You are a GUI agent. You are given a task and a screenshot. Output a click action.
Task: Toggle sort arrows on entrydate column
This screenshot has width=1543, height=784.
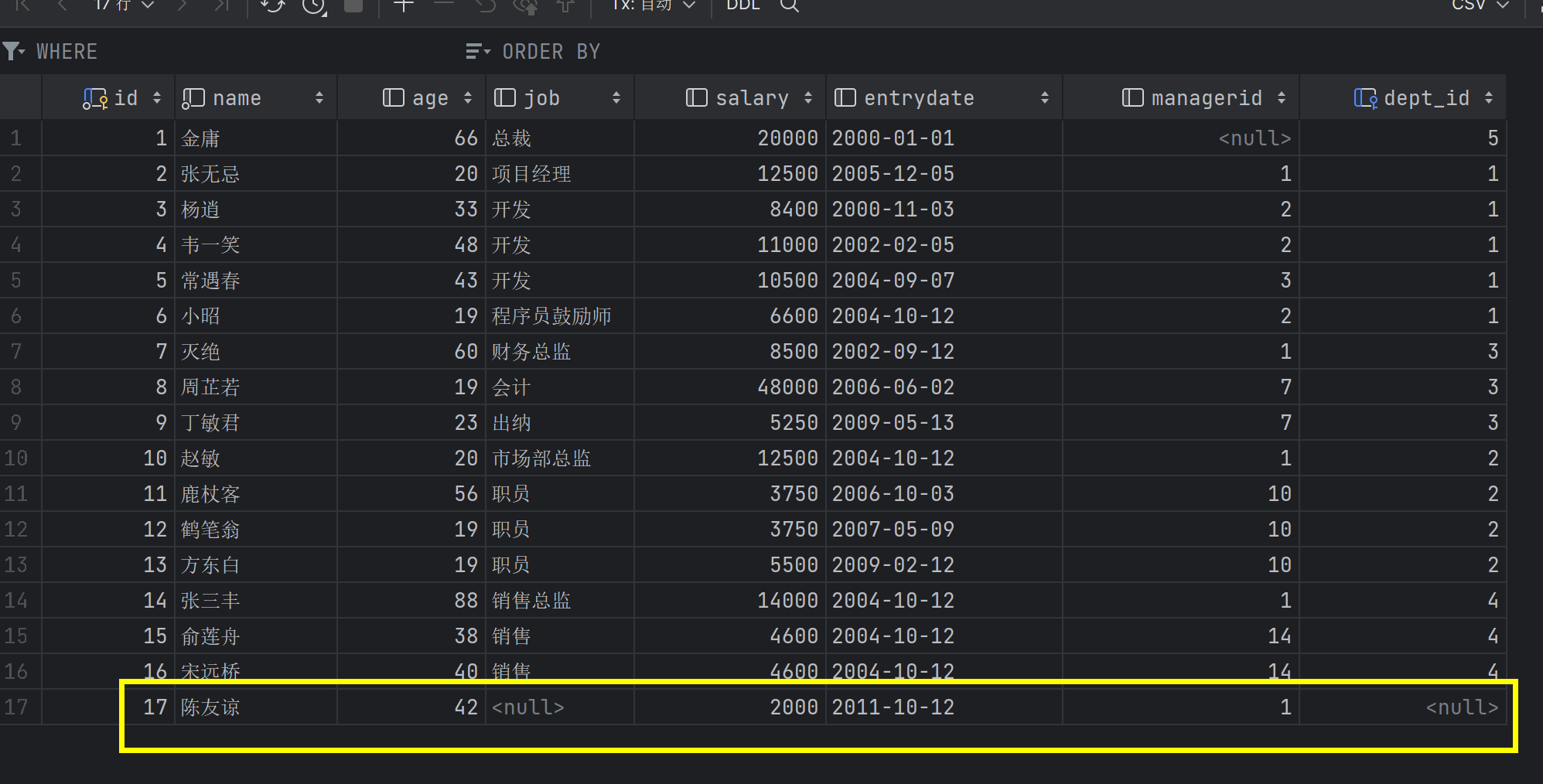tap(1045, 98)
